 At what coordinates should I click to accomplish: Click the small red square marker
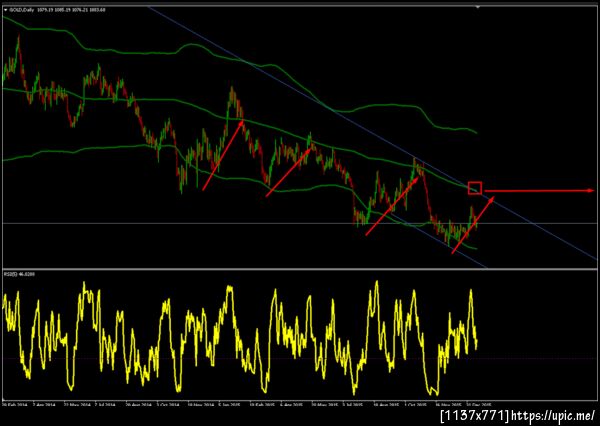coord(475,188)
